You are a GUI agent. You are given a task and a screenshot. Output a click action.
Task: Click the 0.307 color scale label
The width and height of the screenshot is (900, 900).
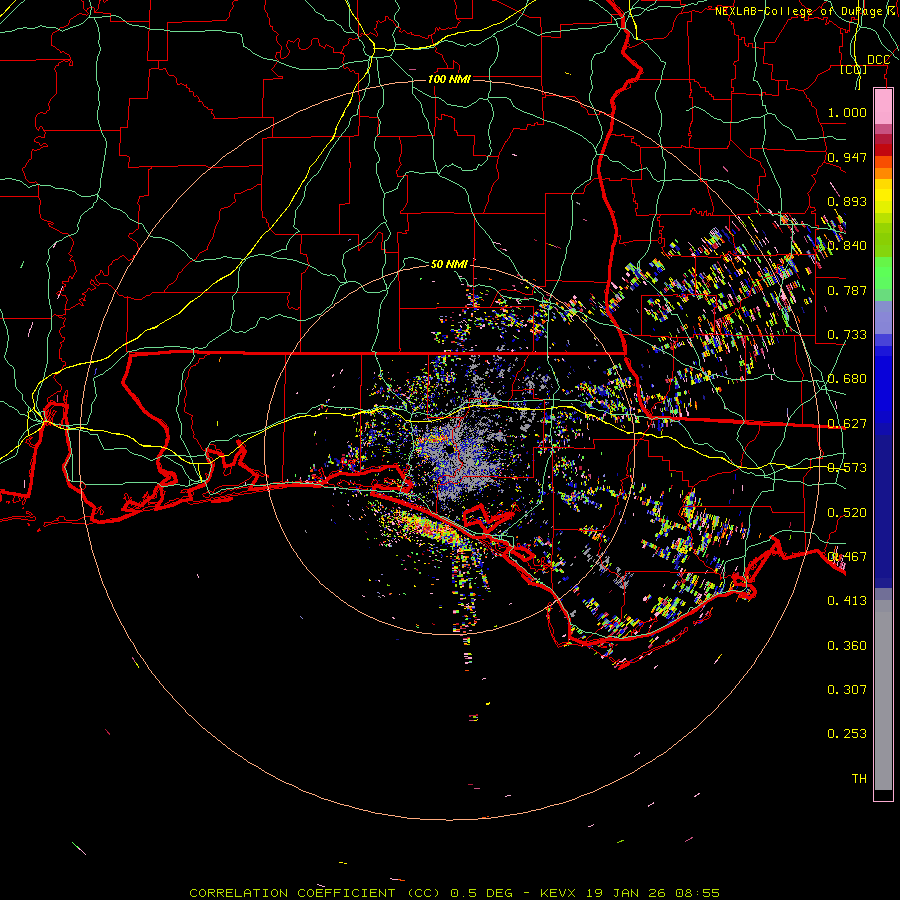[847, 690]
